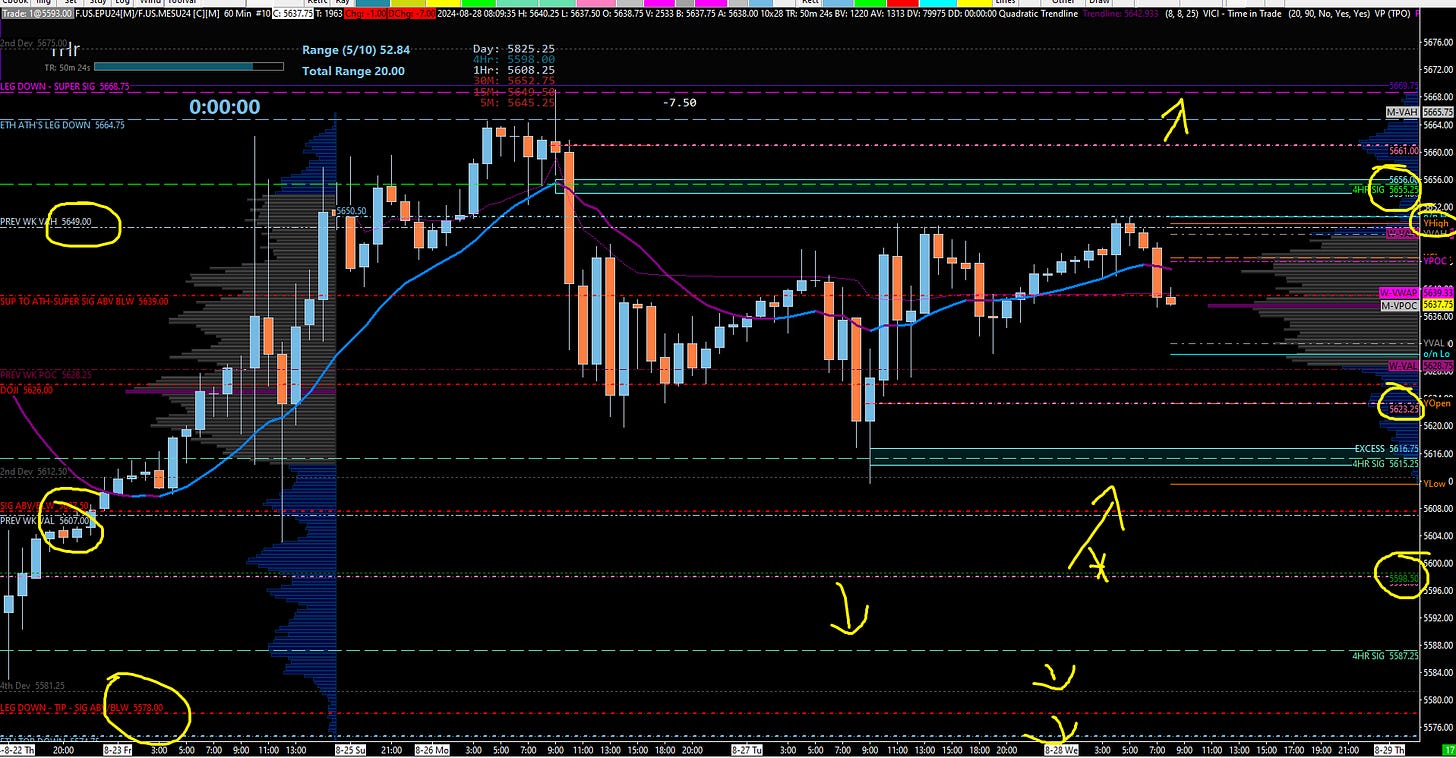
Task: Click the 'Quadratic Trendline' study name
Action: [1038, 14]
